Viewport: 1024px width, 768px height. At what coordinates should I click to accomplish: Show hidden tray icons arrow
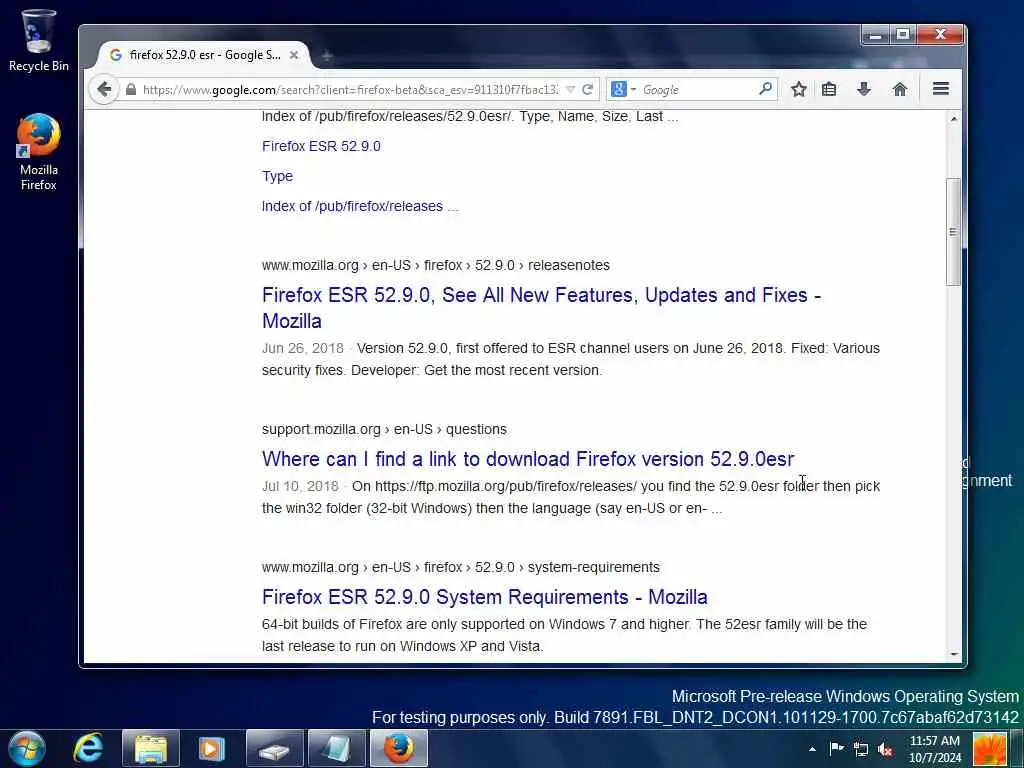tap(812, 749)
